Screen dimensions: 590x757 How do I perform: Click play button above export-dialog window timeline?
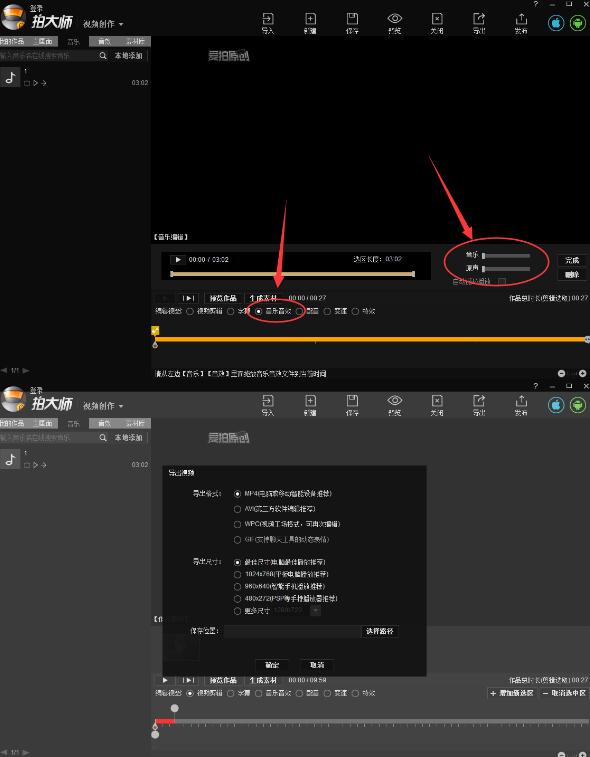tap(165, 680)
